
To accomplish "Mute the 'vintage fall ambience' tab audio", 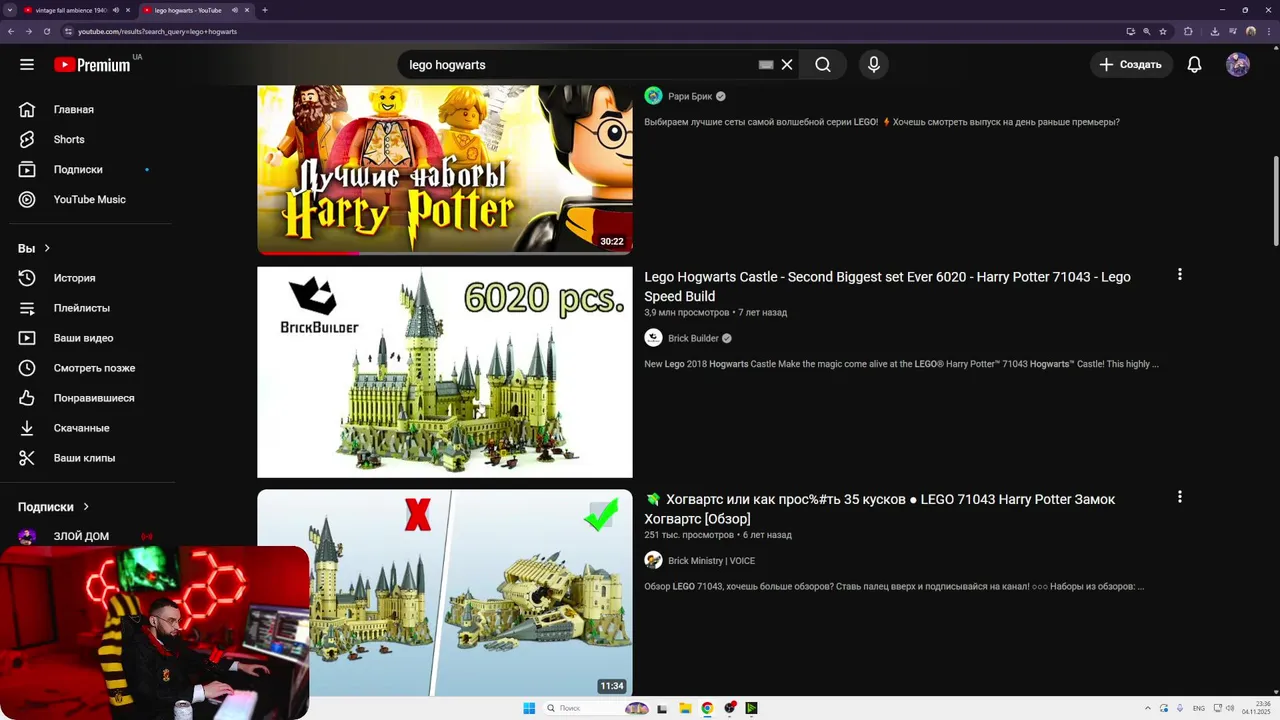I will tap(116, 10).
